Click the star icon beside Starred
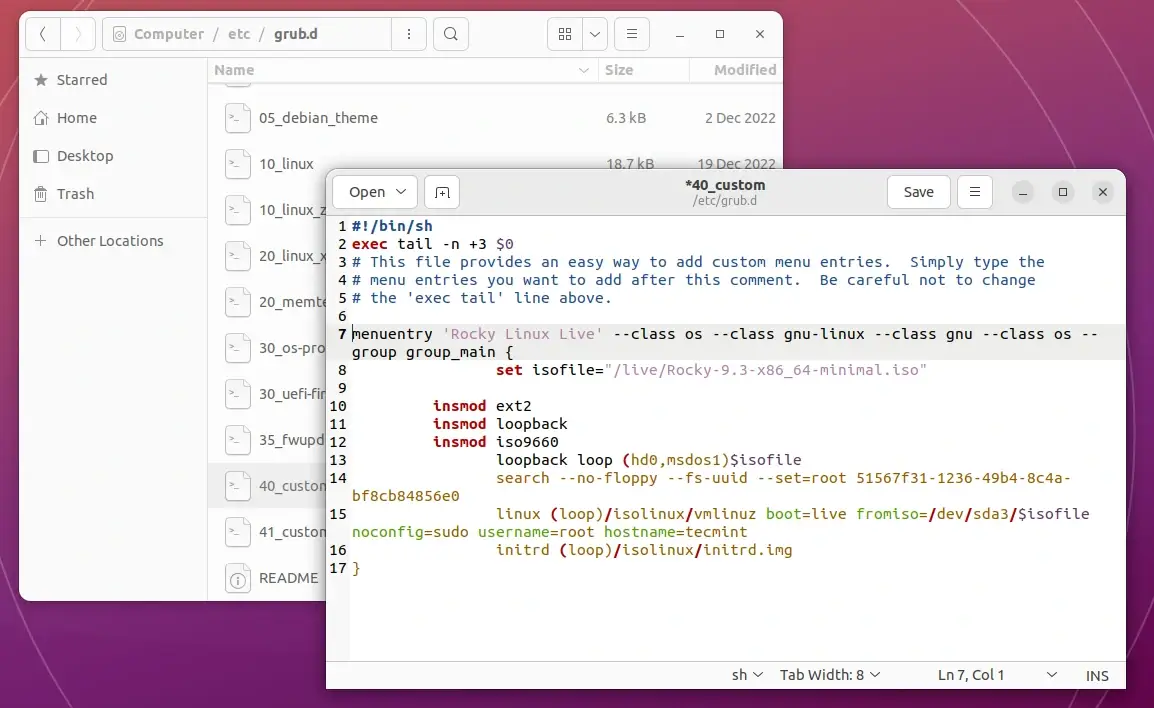Viewport: 1154px width, 708px height. pos(40,79)
